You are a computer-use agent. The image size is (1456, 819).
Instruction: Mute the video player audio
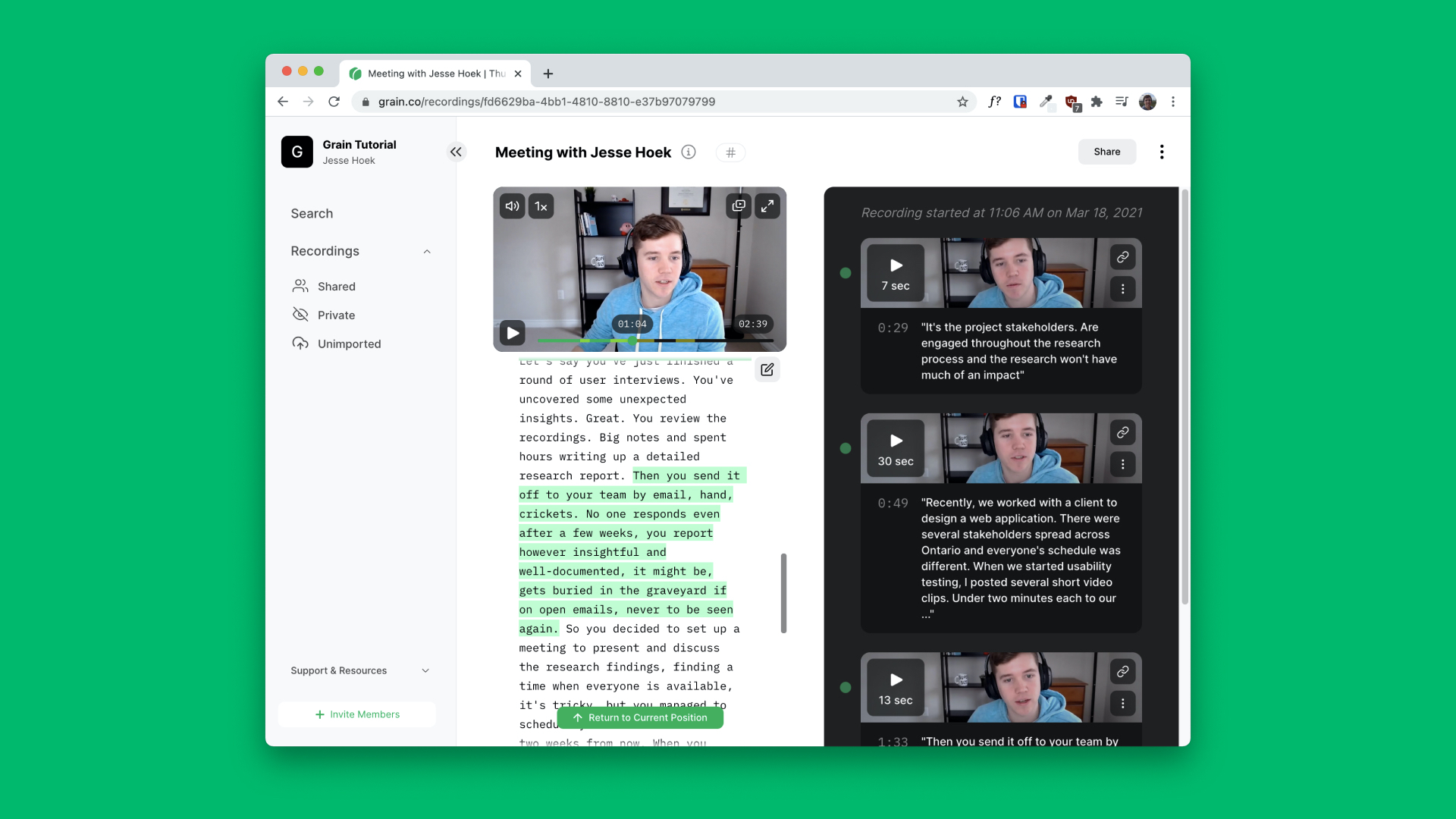(513, 206)
